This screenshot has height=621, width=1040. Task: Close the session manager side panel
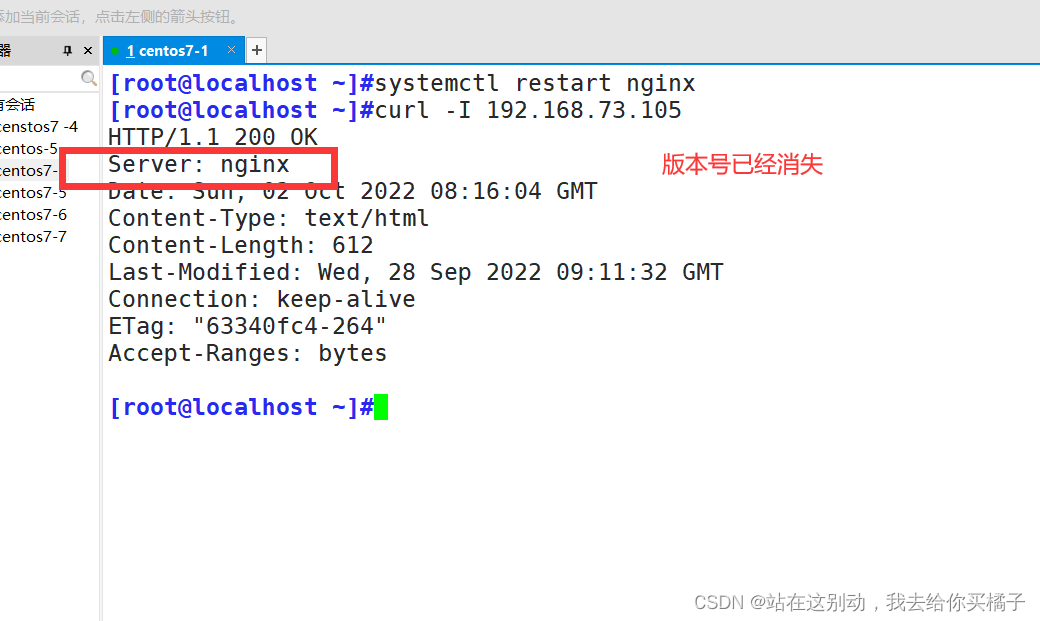pos(88,50)
